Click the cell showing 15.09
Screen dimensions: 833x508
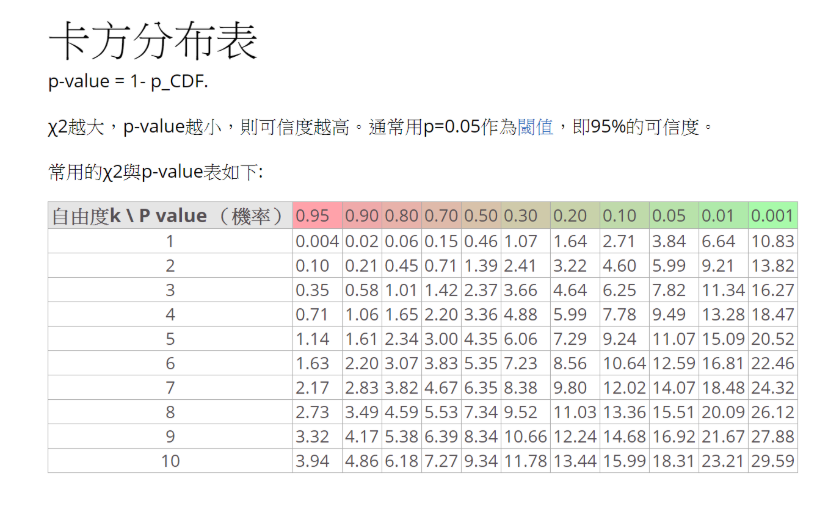point(723,339)
